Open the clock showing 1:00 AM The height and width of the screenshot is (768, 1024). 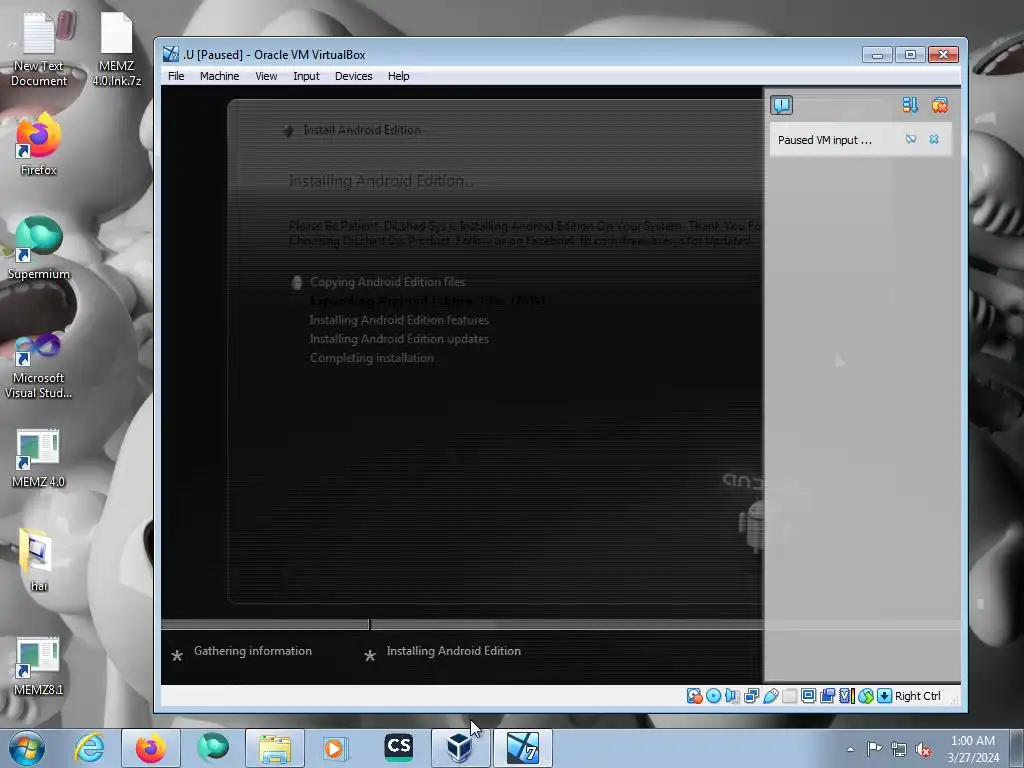tap(973, 748)
